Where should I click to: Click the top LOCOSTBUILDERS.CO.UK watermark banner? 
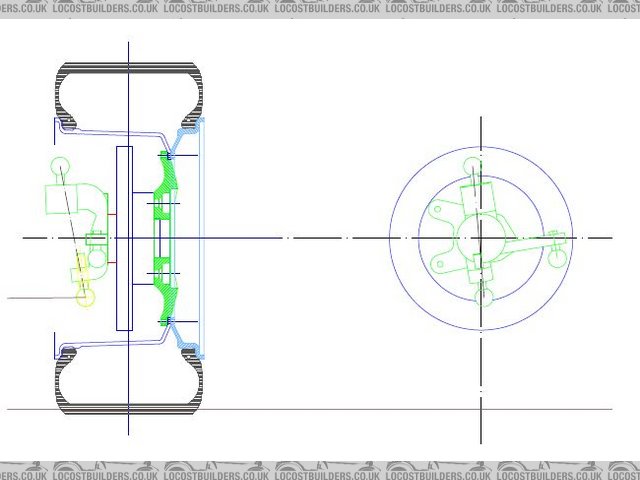point(320,7)
